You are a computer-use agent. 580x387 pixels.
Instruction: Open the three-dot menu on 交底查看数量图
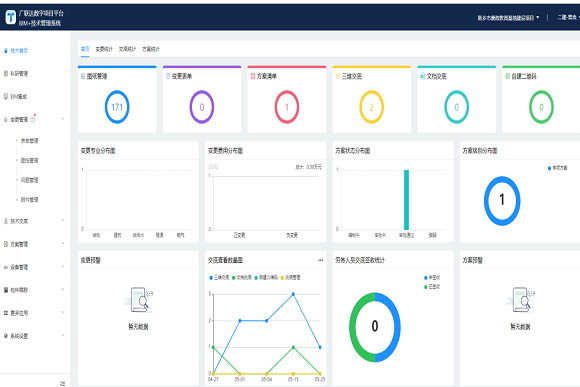tap(320, 260)
